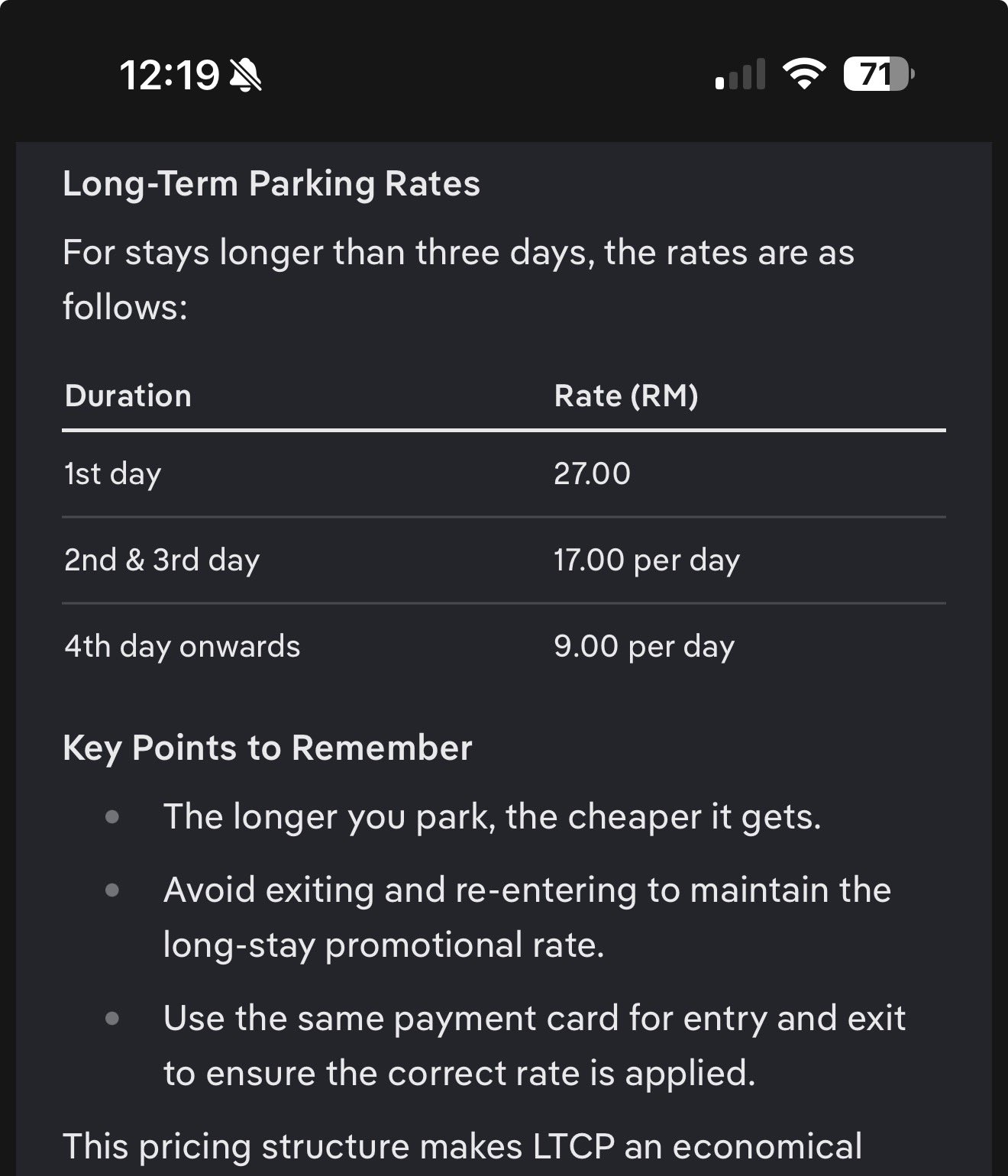Click the Rate (RM) column header

[626, 396]
